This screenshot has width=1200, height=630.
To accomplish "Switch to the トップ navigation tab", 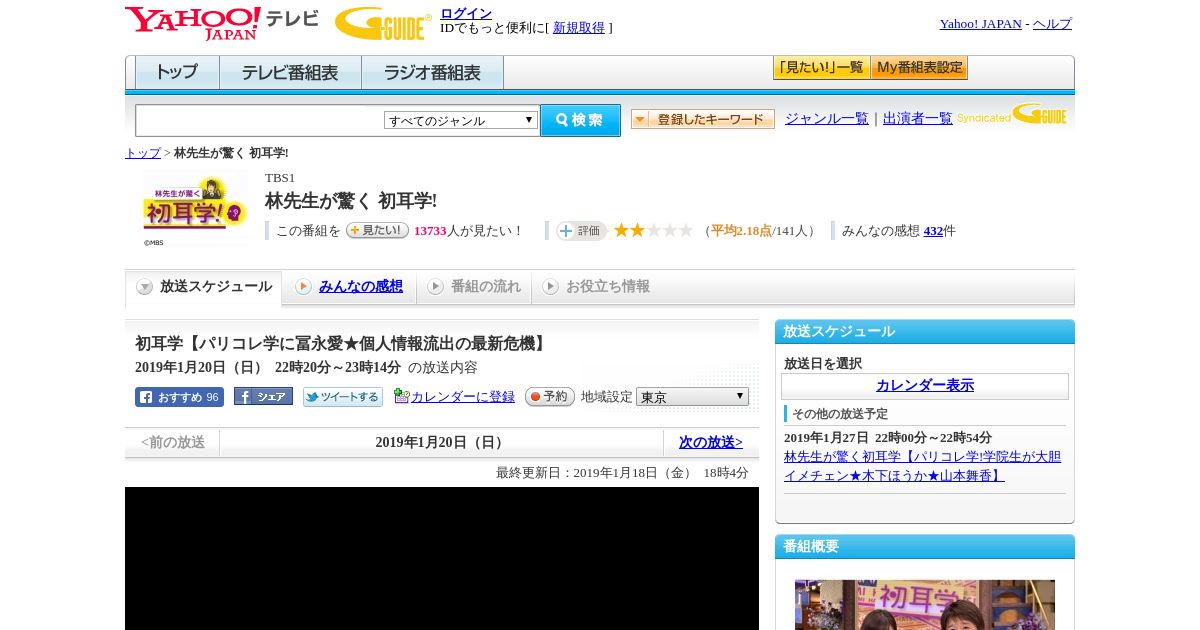I will (177, 73).
